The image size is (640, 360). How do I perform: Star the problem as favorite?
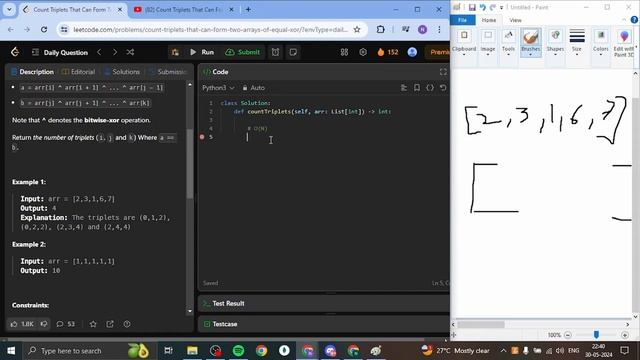pos(93,324)
